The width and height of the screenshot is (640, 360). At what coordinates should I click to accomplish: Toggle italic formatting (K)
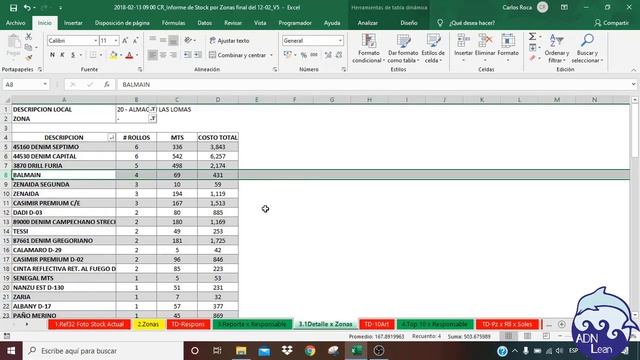tap(62, 55)
